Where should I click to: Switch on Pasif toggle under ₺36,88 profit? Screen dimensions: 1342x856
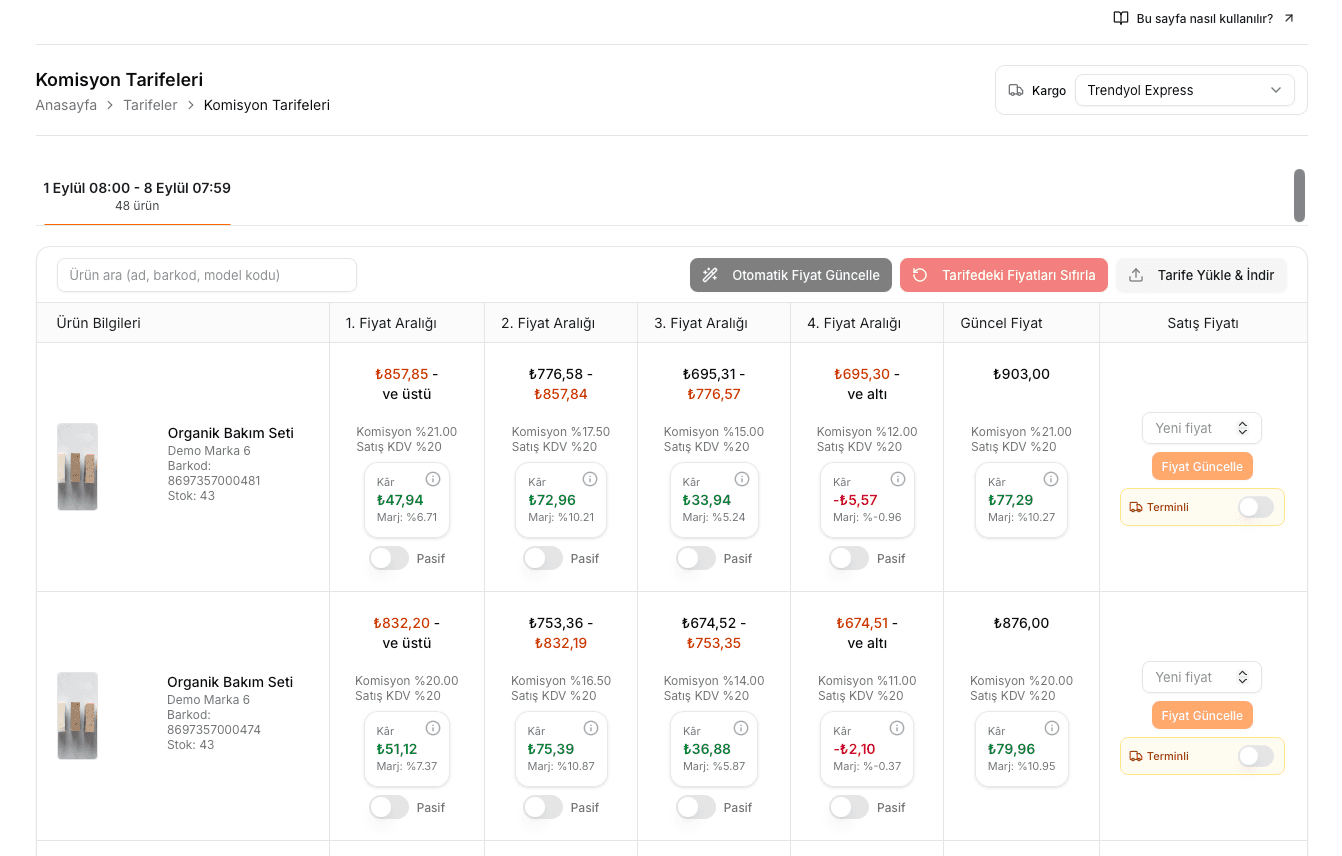pyautogui.click(x=696, y=807)
